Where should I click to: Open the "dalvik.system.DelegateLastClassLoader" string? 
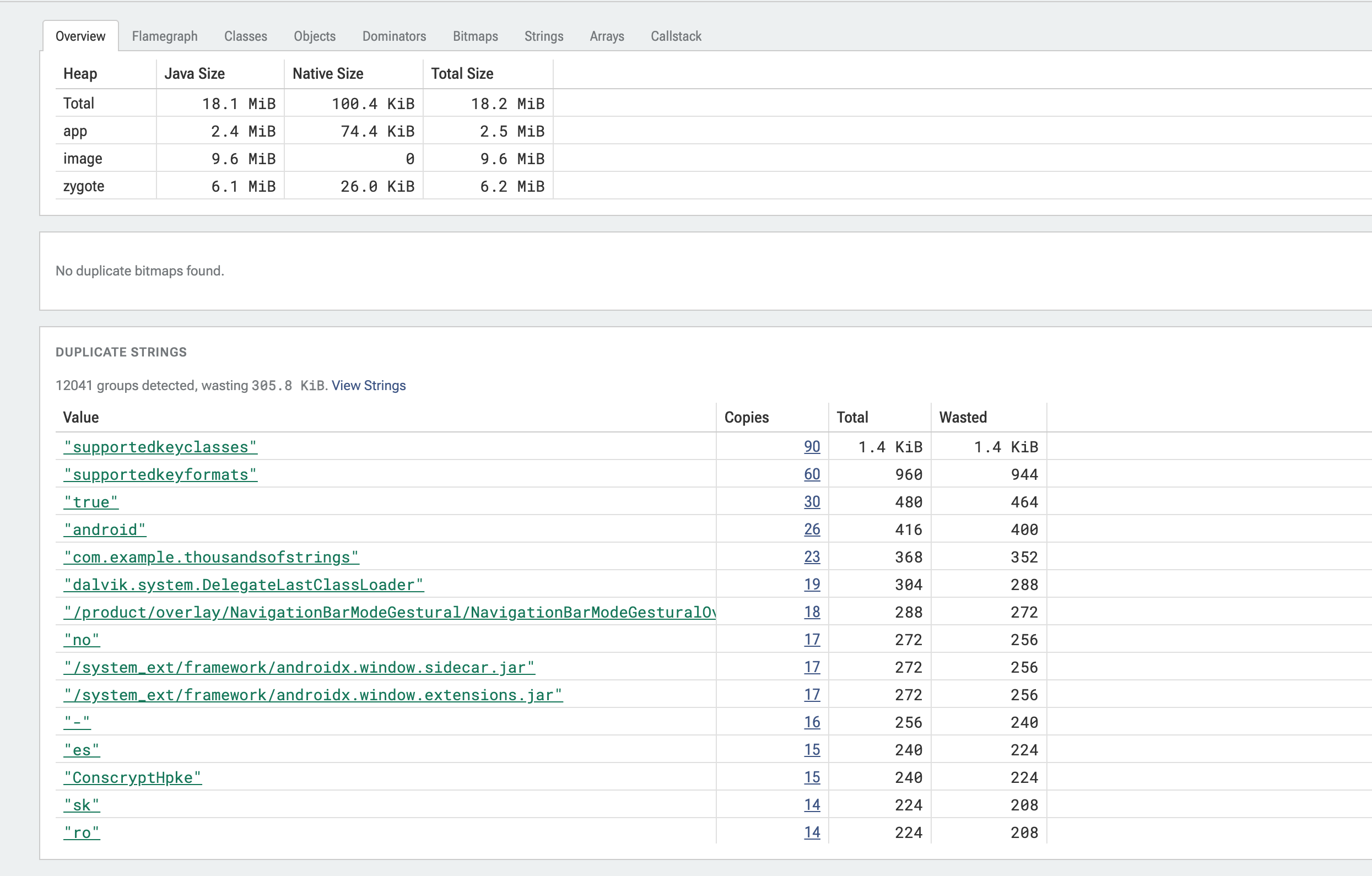[244, 585]
